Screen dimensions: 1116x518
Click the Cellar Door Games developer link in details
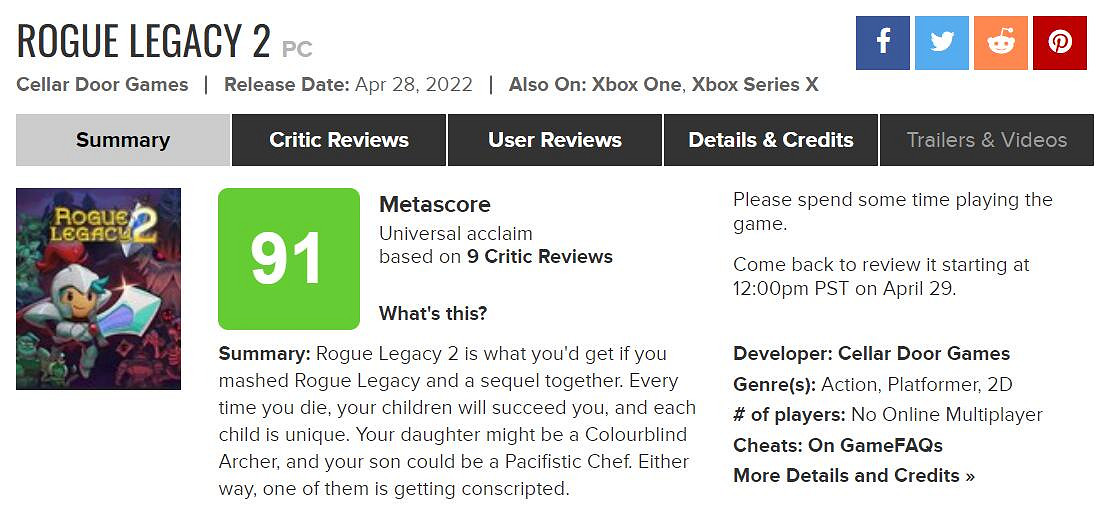click(924, 354)
